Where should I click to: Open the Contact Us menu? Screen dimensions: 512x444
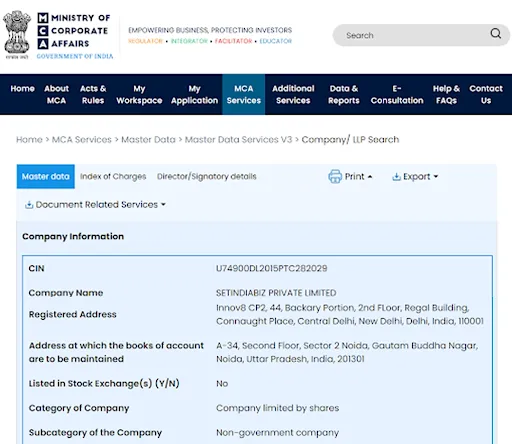pyautogui.click(x=486, y=94)
